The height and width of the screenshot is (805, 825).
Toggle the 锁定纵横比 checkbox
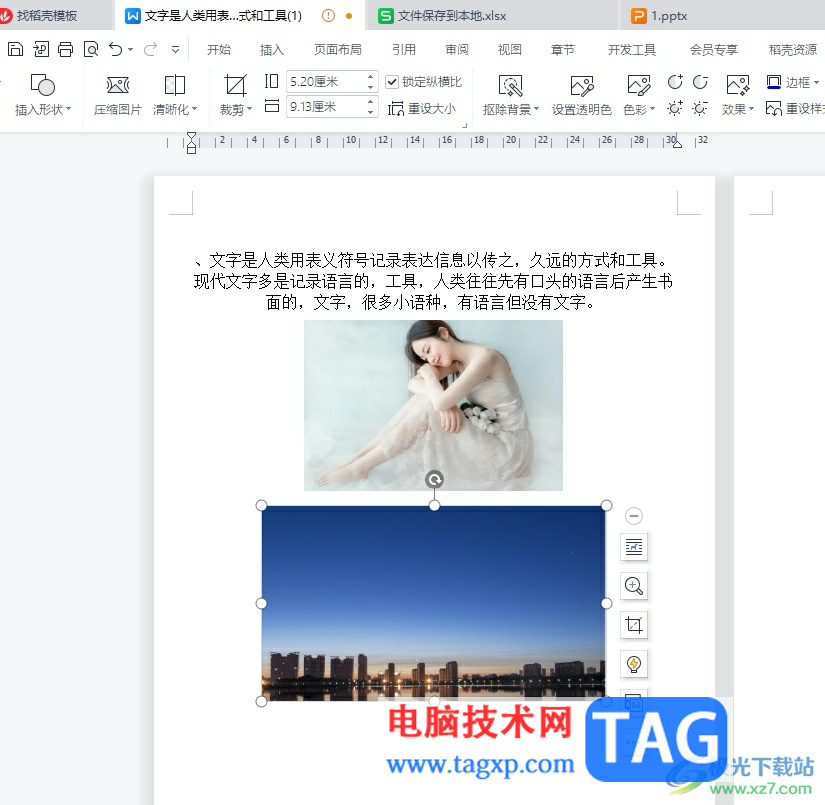pos(391,82)
